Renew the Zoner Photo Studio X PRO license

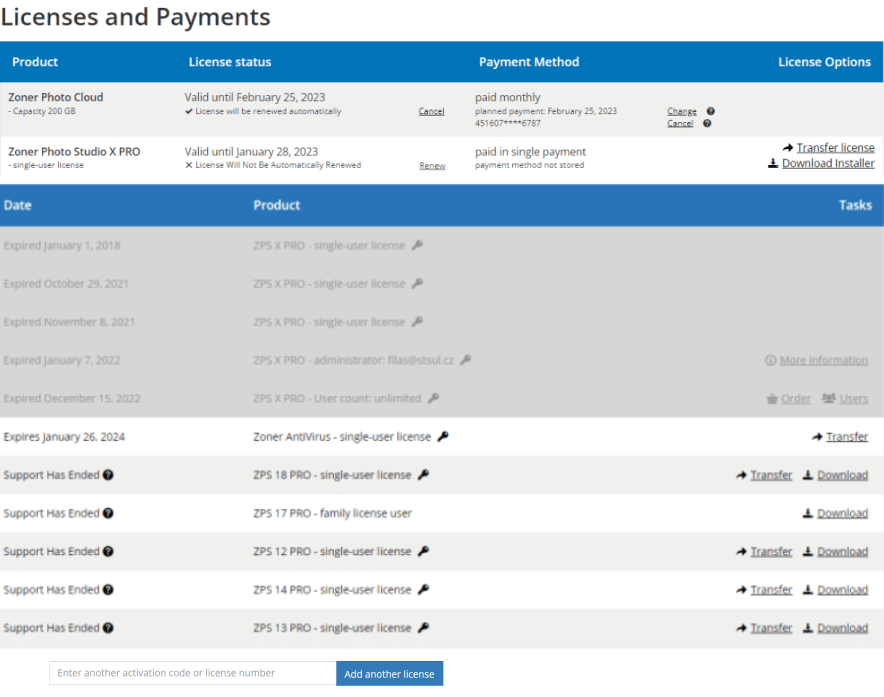click(432, 166)
